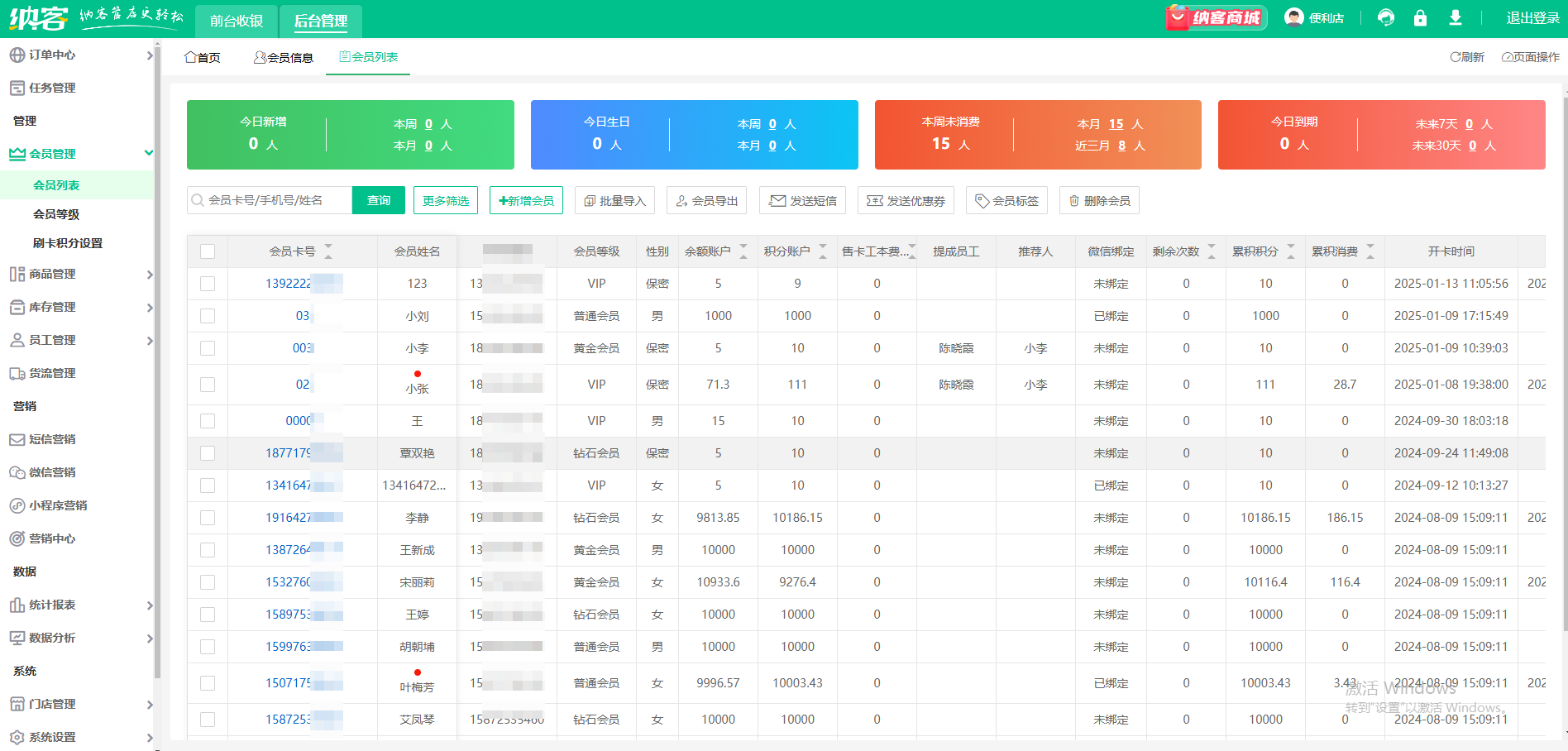Click the 系统设置 gear icon
1568x751 pixels.
point(17,737)
